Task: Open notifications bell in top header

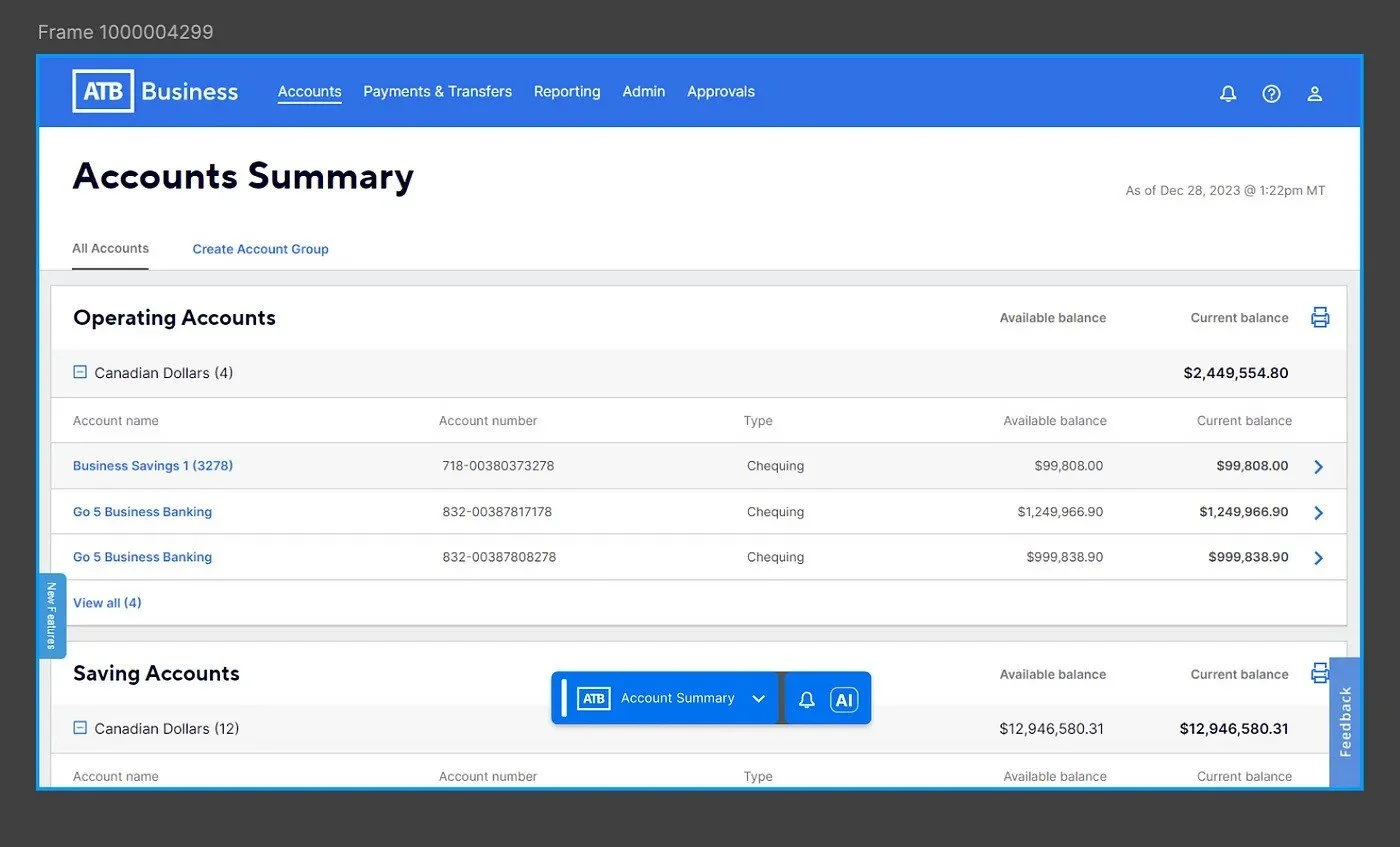Action: 1228,93
